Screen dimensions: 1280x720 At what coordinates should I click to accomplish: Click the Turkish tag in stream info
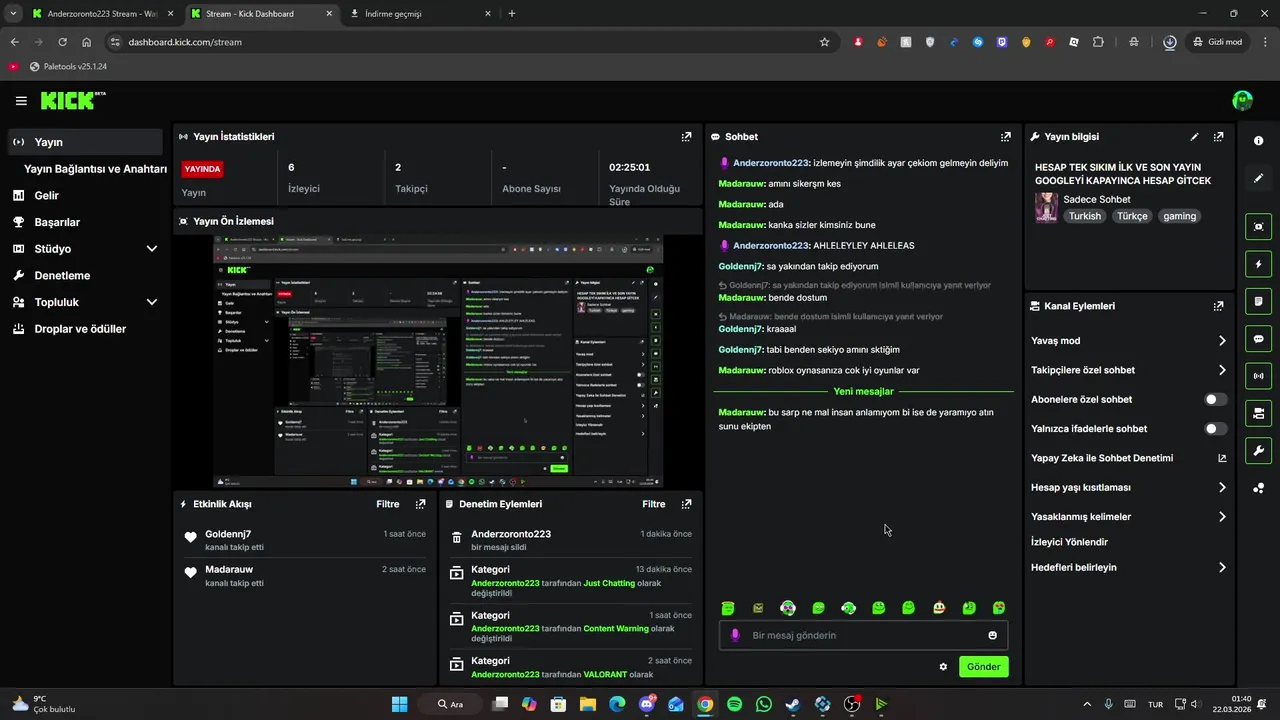(1084, 216)
